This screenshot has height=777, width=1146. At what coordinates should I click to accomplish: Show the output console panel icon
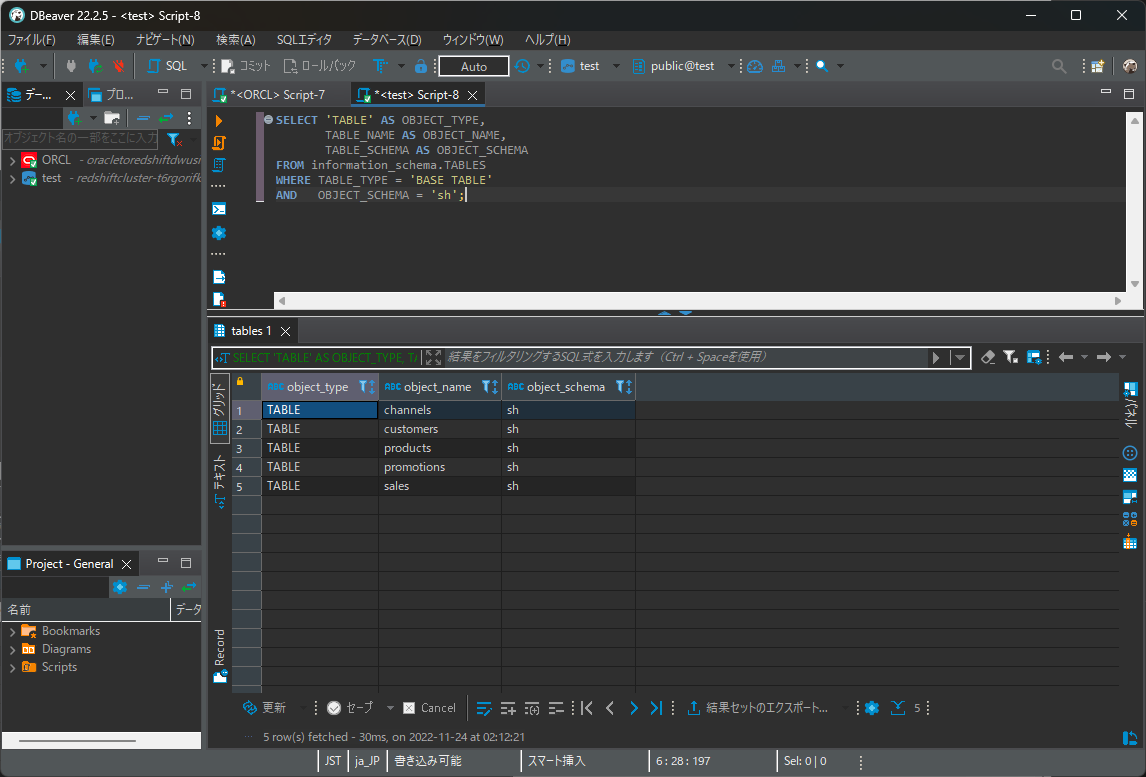(x=219, y=209)
